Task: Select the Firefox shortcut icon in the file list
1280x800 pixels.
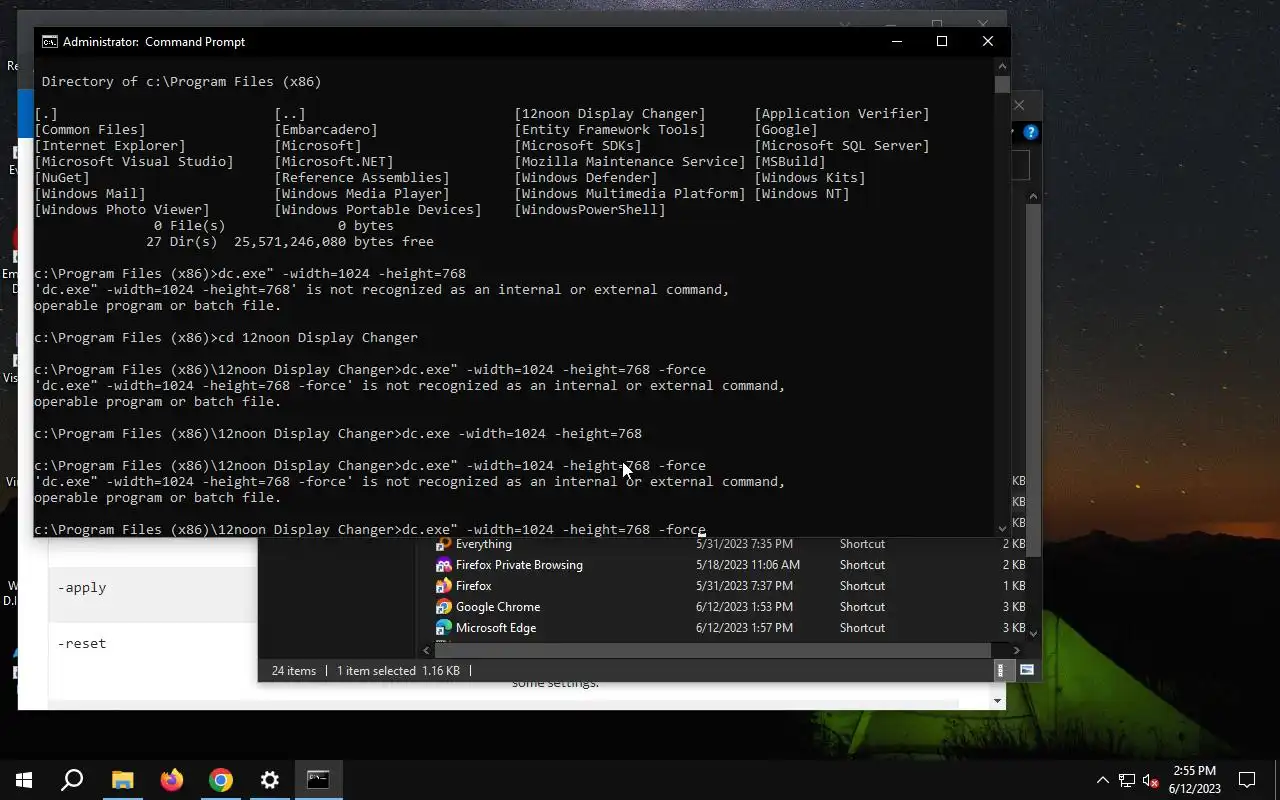Action: tap(444, 586)
